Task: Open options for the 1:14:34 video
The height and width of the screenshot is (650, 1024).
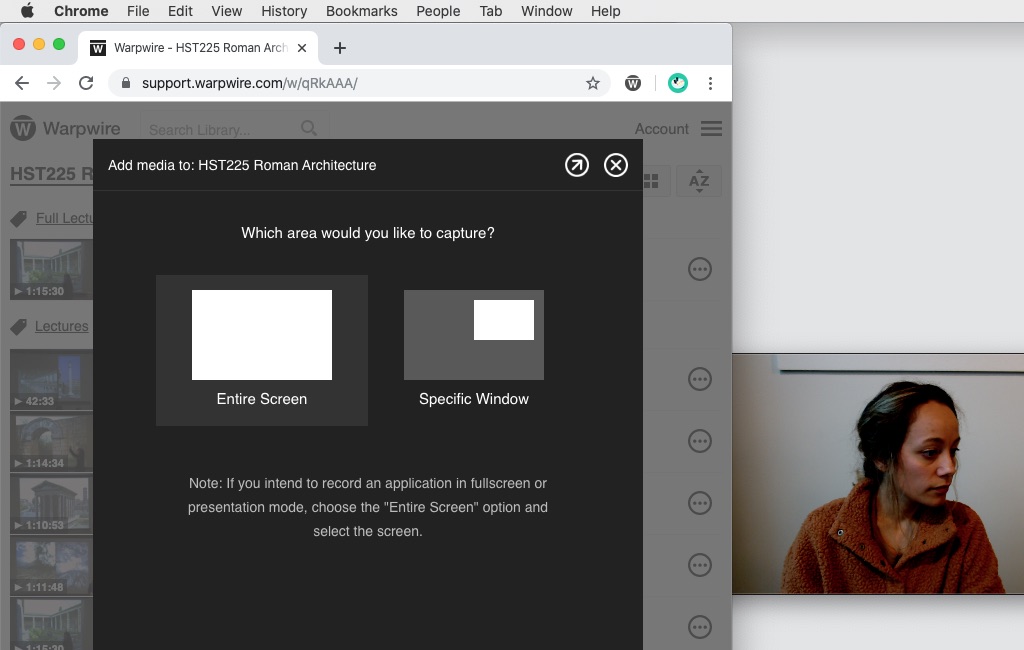Action: tap(699, 441)
